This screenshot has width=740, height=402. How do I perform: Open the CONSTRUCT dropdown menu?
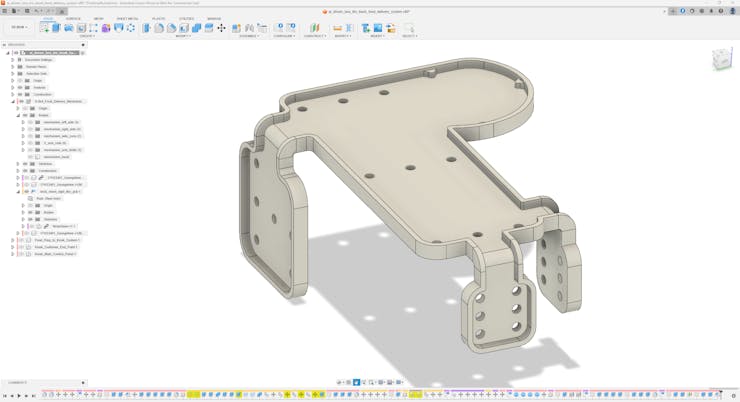[314, 36]
